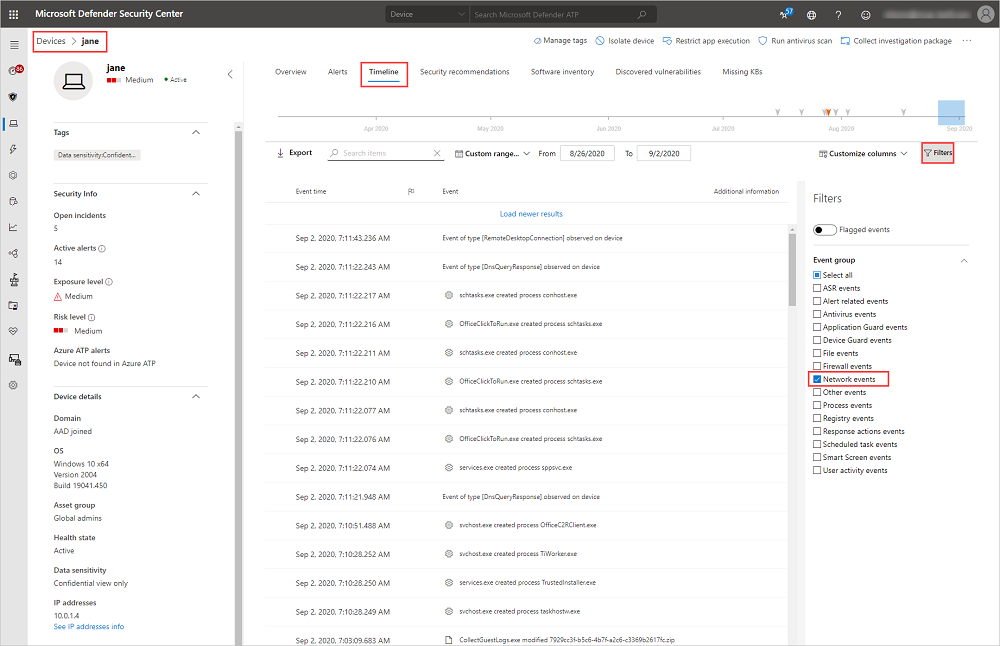Open the Custom range dropdown
The image size is (1000, 646).
[492, 154]
